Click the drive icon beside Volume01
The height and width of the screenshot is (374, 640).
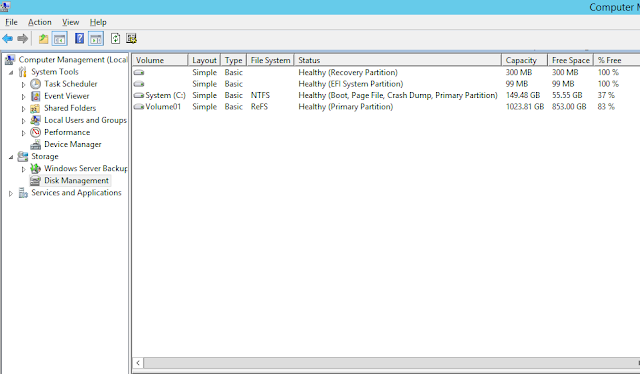point(139,107)
